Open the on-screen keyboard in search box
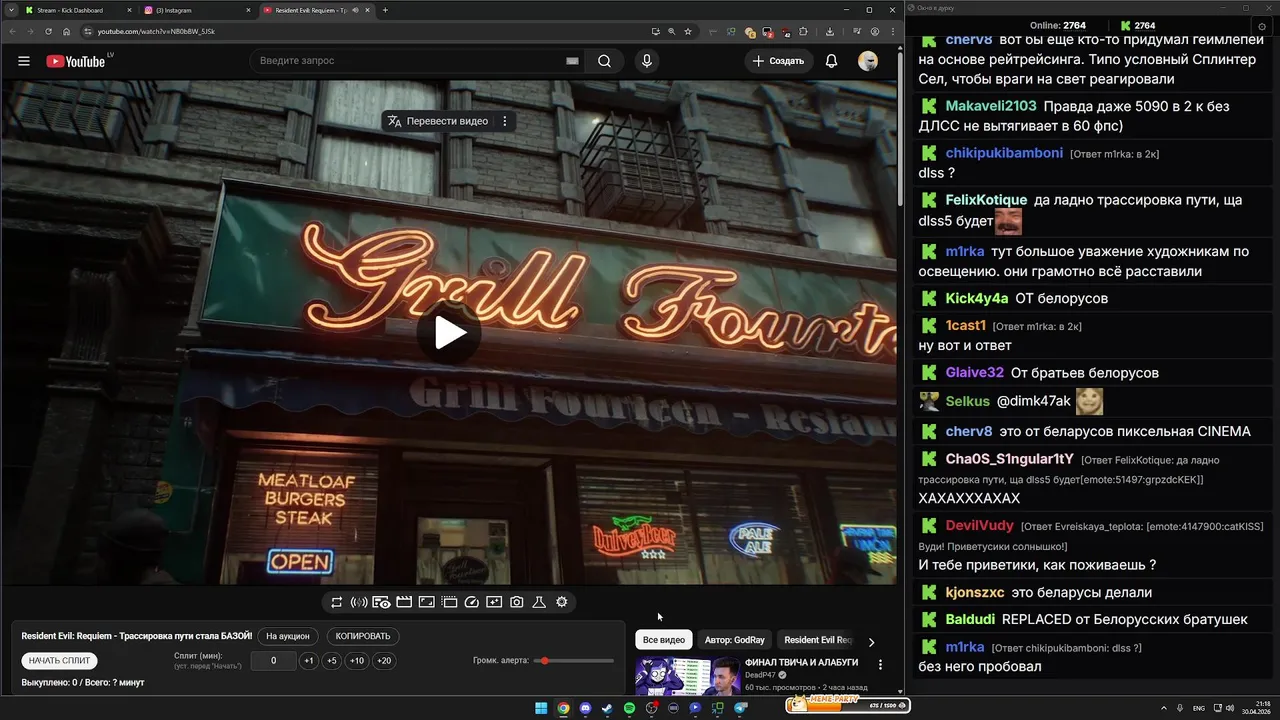The height and width of the screenshot is (720, 1280). coord(572,61)
